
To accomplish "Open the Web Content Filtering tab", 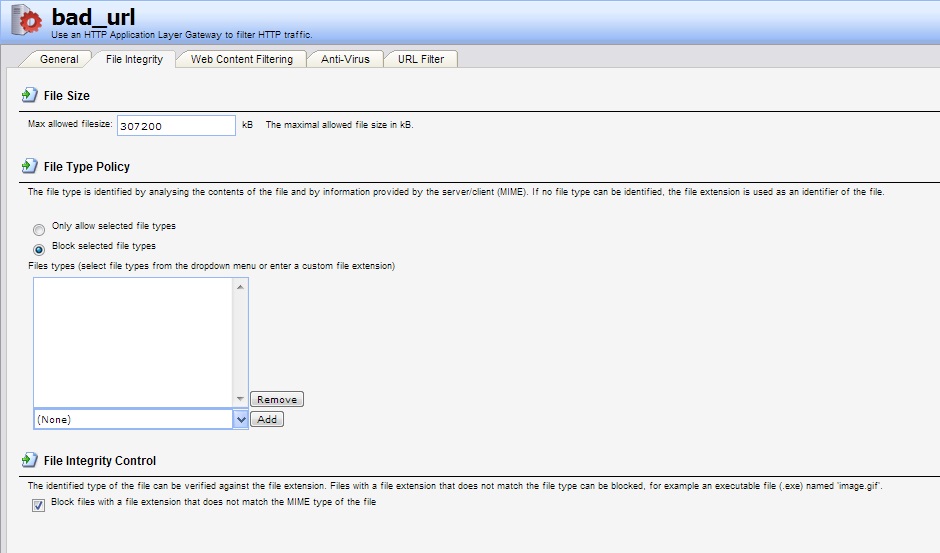I will click(242, 59).
